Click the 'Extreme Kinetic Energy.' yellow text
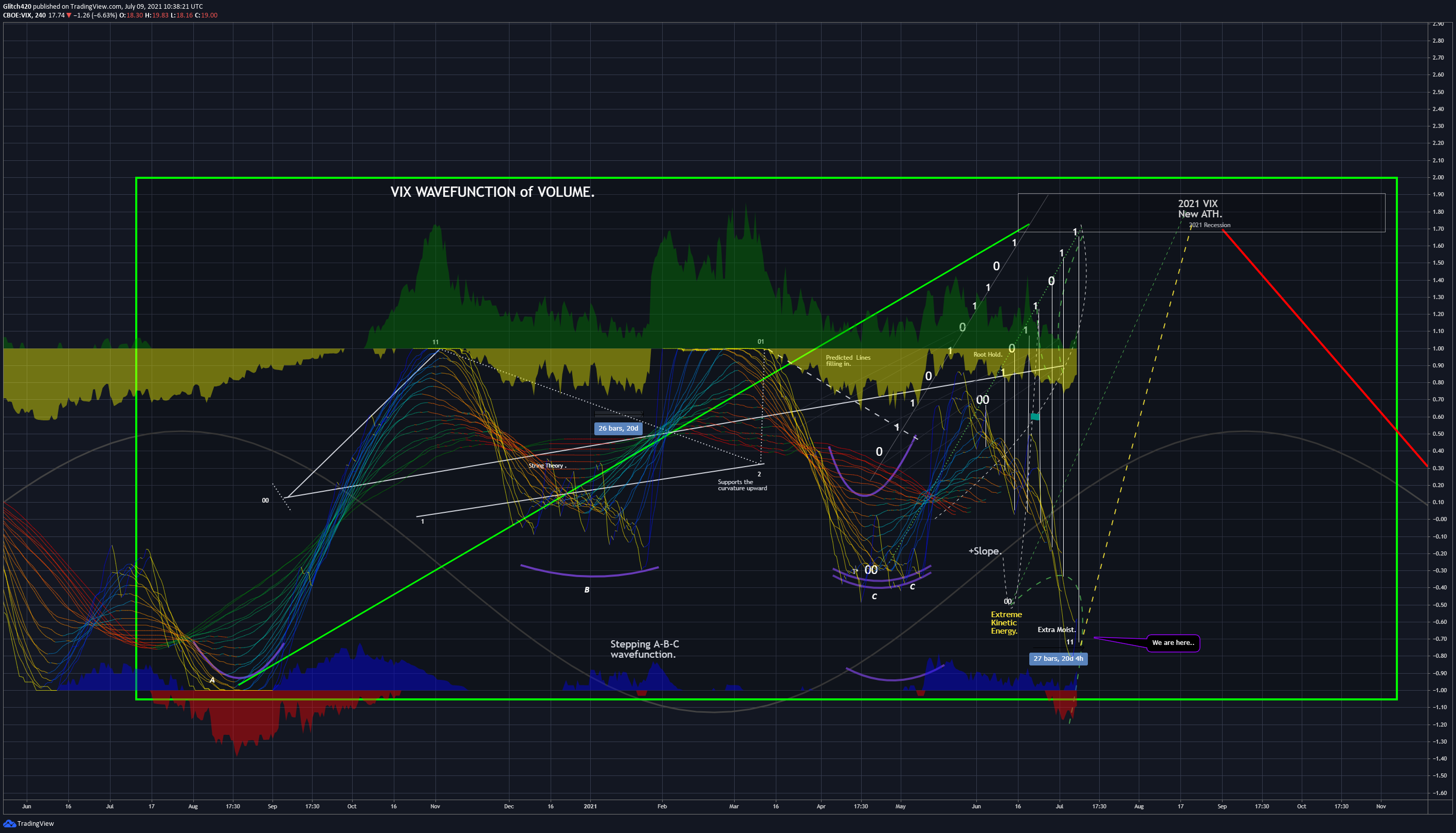Screen dimensions: 1456x833 (1006, 622)
